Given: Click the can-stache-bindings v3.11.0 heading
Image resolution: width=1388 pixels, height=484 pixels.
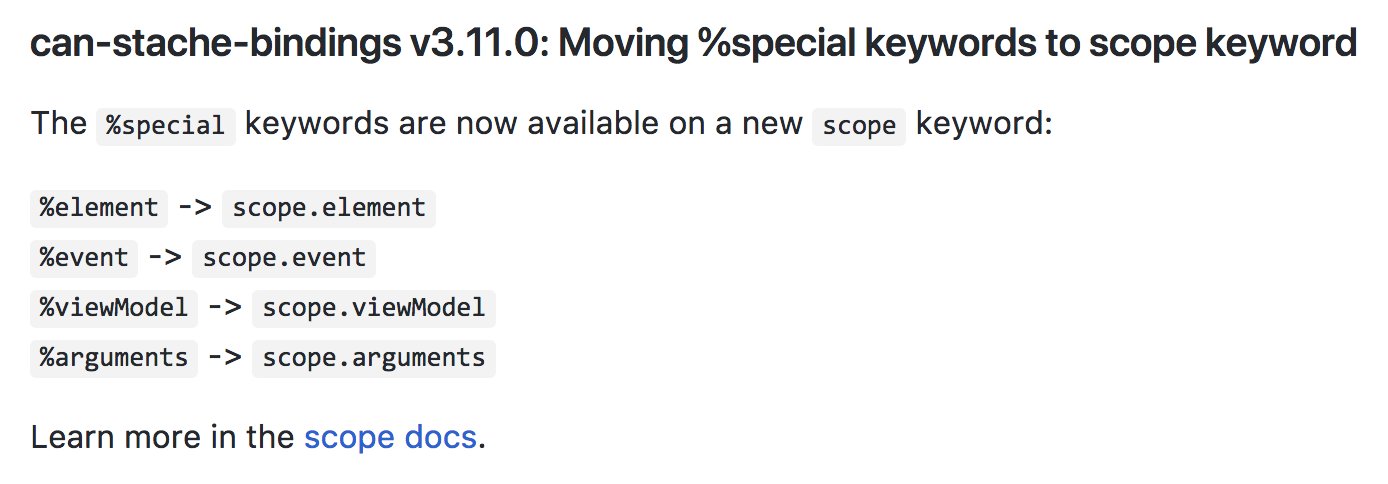Looking at the screenshot, I should [x=693, y=44].
